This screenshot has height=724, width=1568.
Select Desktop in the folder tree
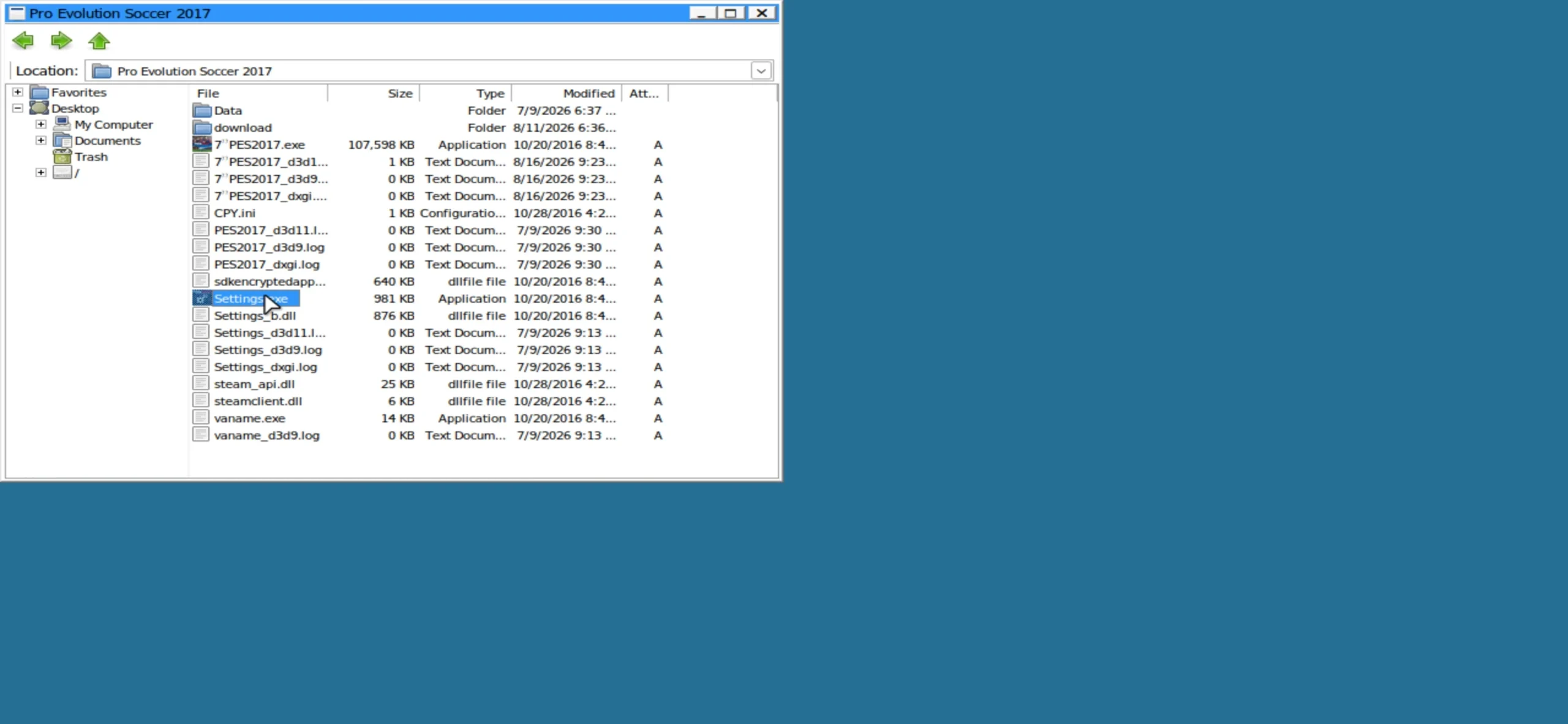(x=75, y=108)
